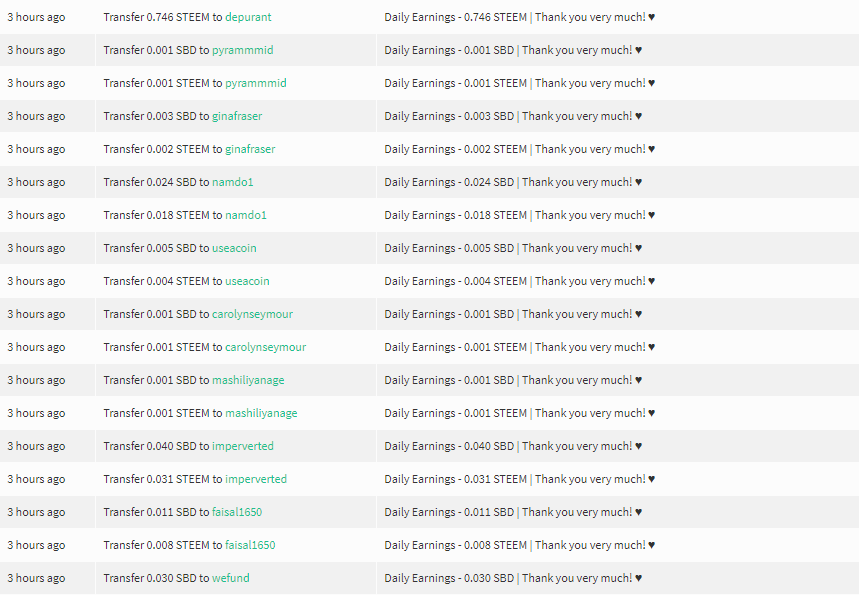The width and height of the screenshot is (859, 595).
Task: Click 'Transfer 0.011 SBD to' text
Action: (x=156, y=512)
